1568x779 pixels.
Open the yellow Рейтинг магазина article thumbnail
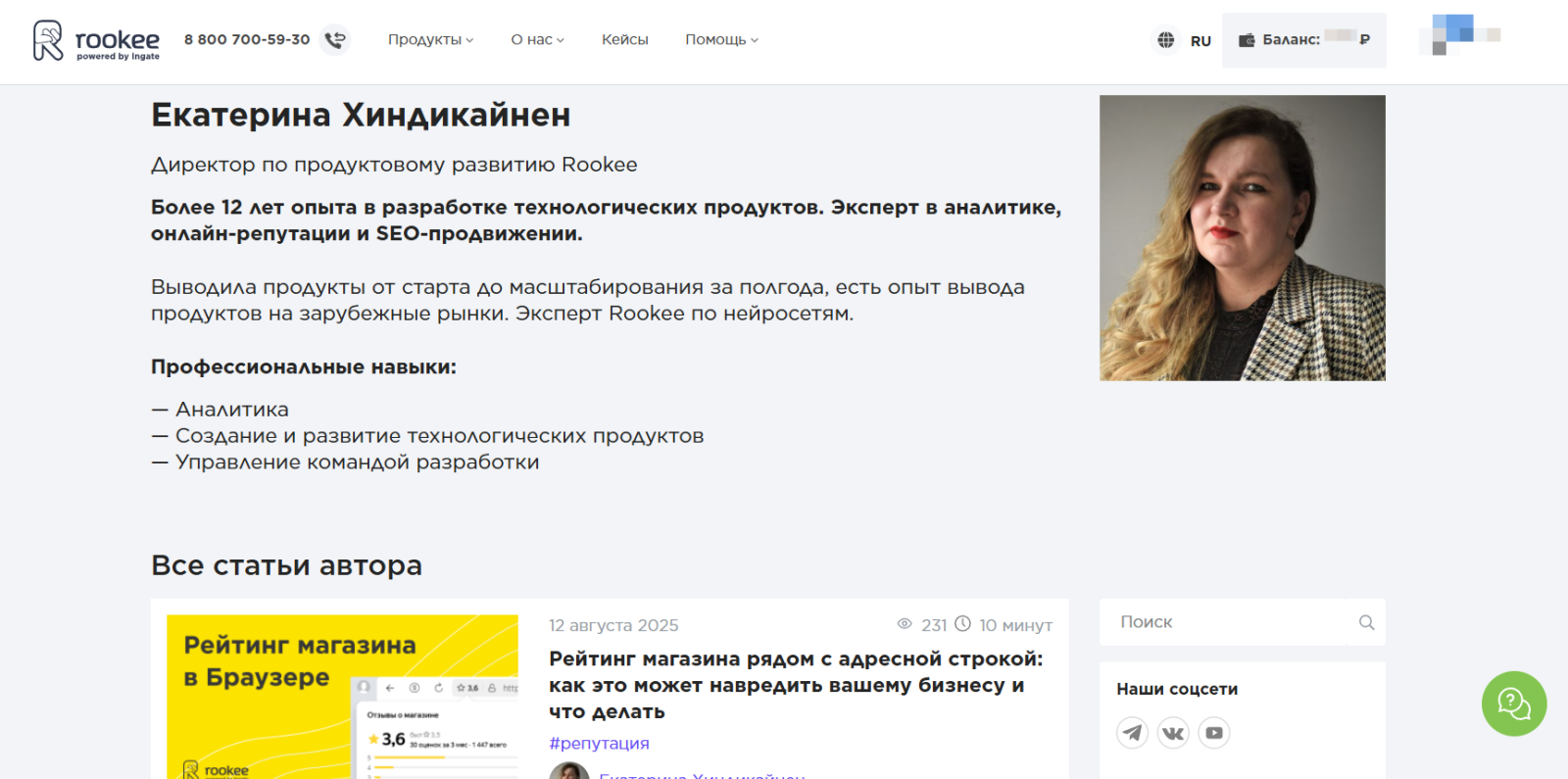[342, 697]
